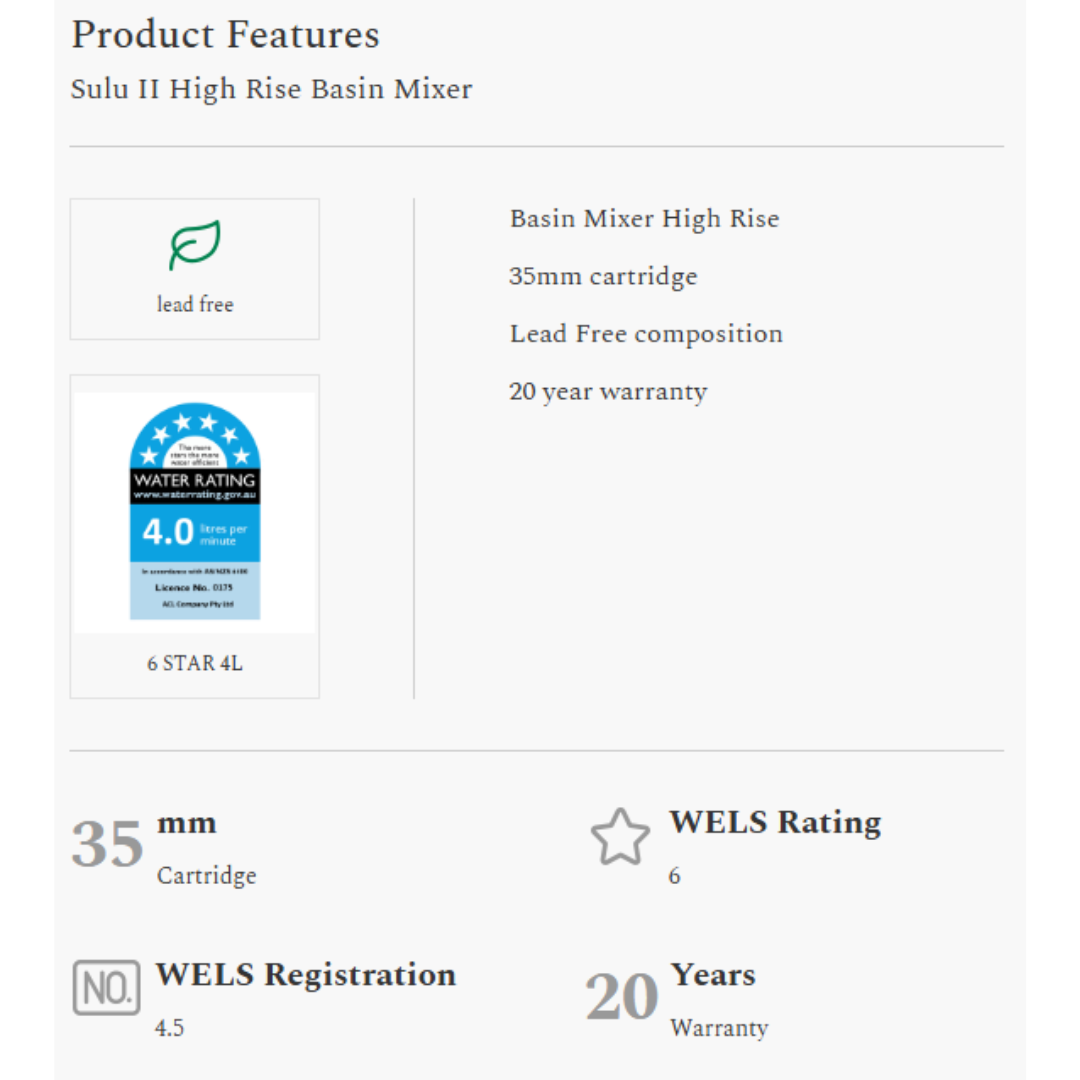Viewport: 1080px width, 1080px height.
Task: Click the 'WELS Rating' label
Action: (x=775, y=822)
